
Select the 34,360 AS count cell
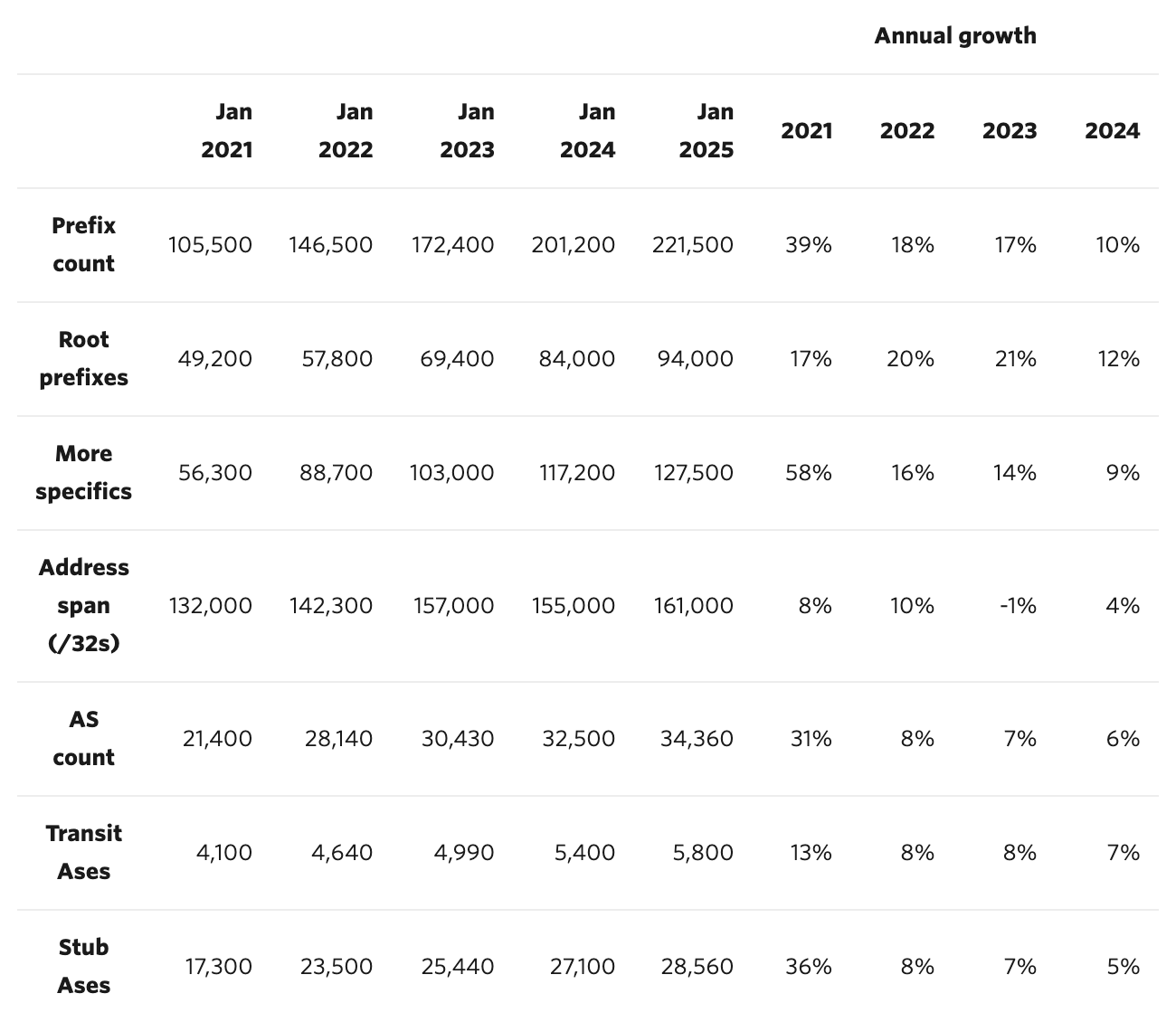click(697, 739)
